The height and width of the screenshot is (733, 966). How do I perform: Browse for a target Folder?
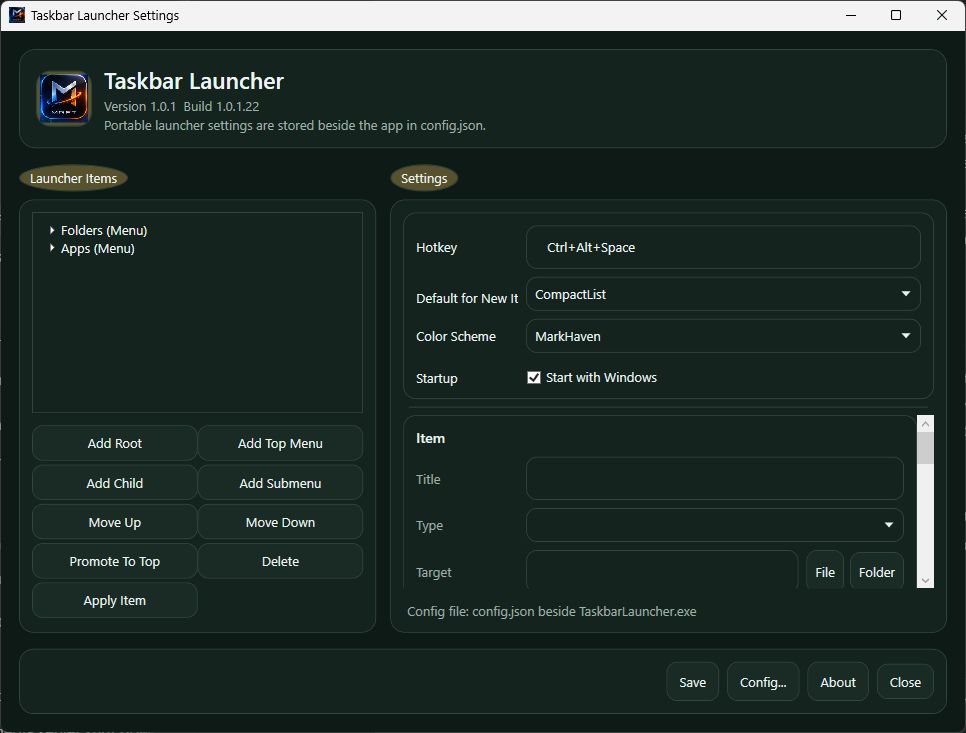pos(877,571)
